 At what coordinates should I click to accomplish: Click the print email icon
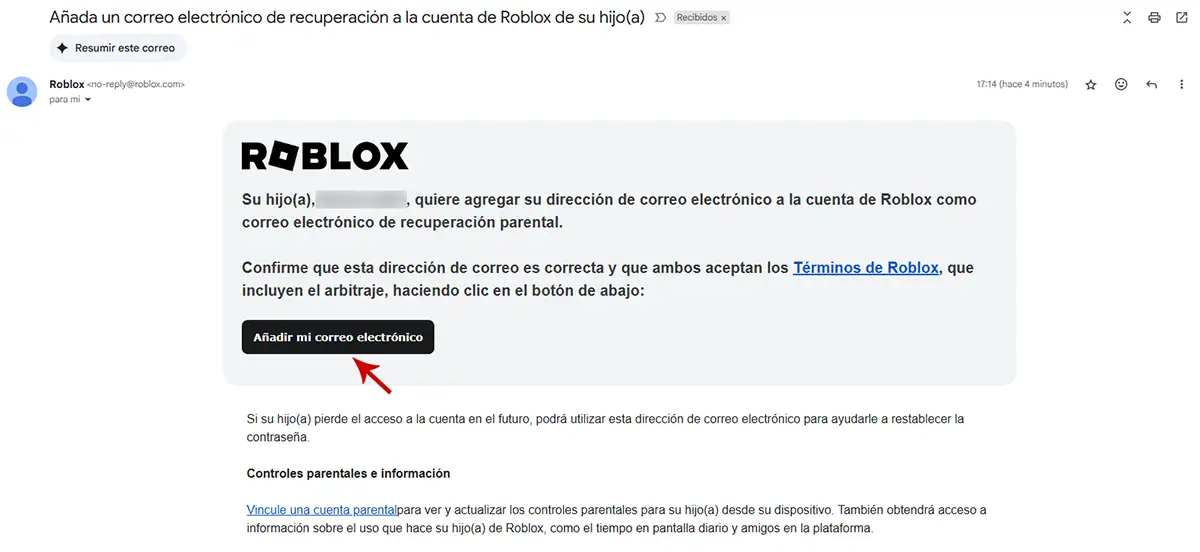(1154, 18)
